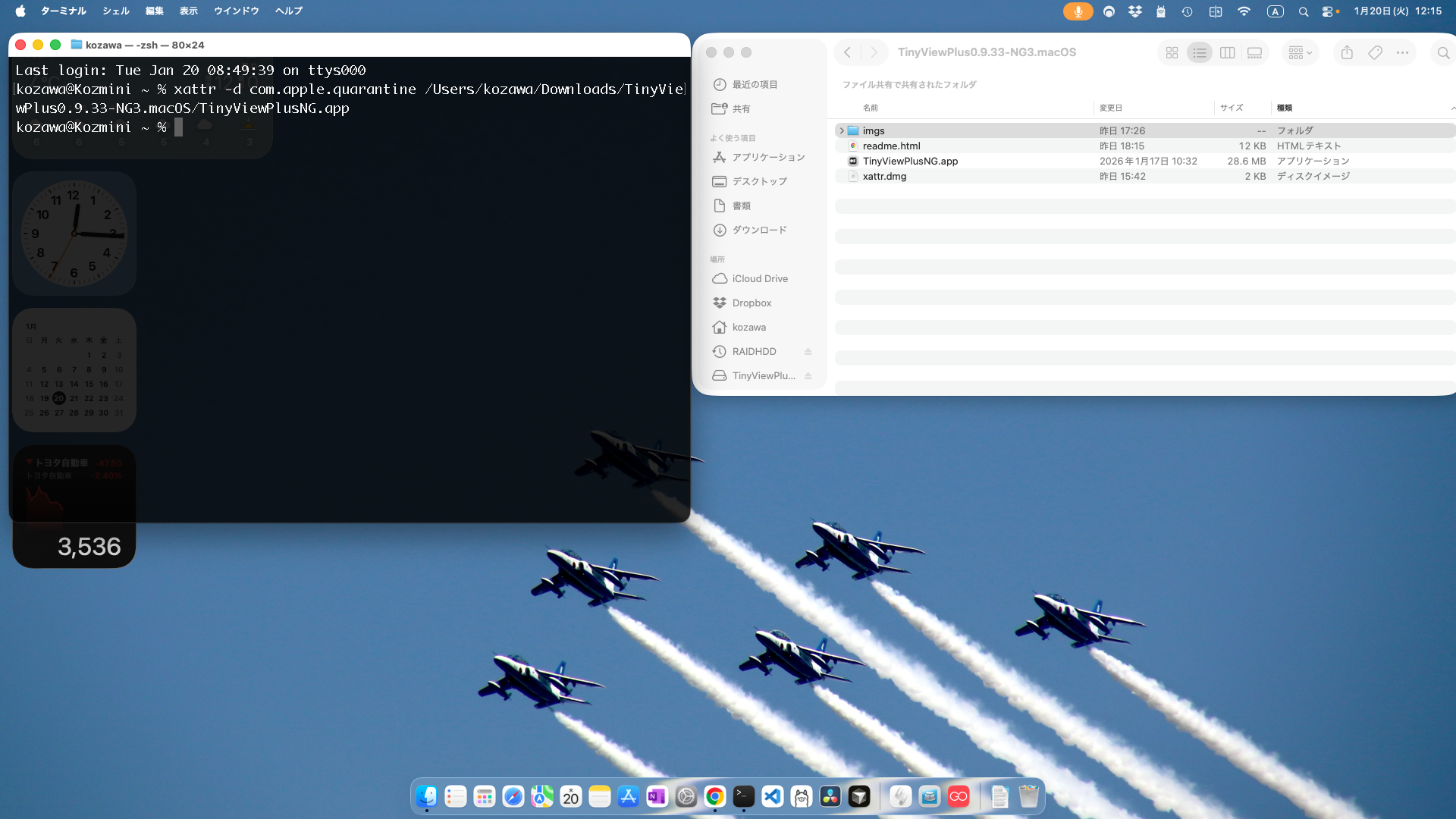Click the Finder share icon

[x=1347, y=52]
